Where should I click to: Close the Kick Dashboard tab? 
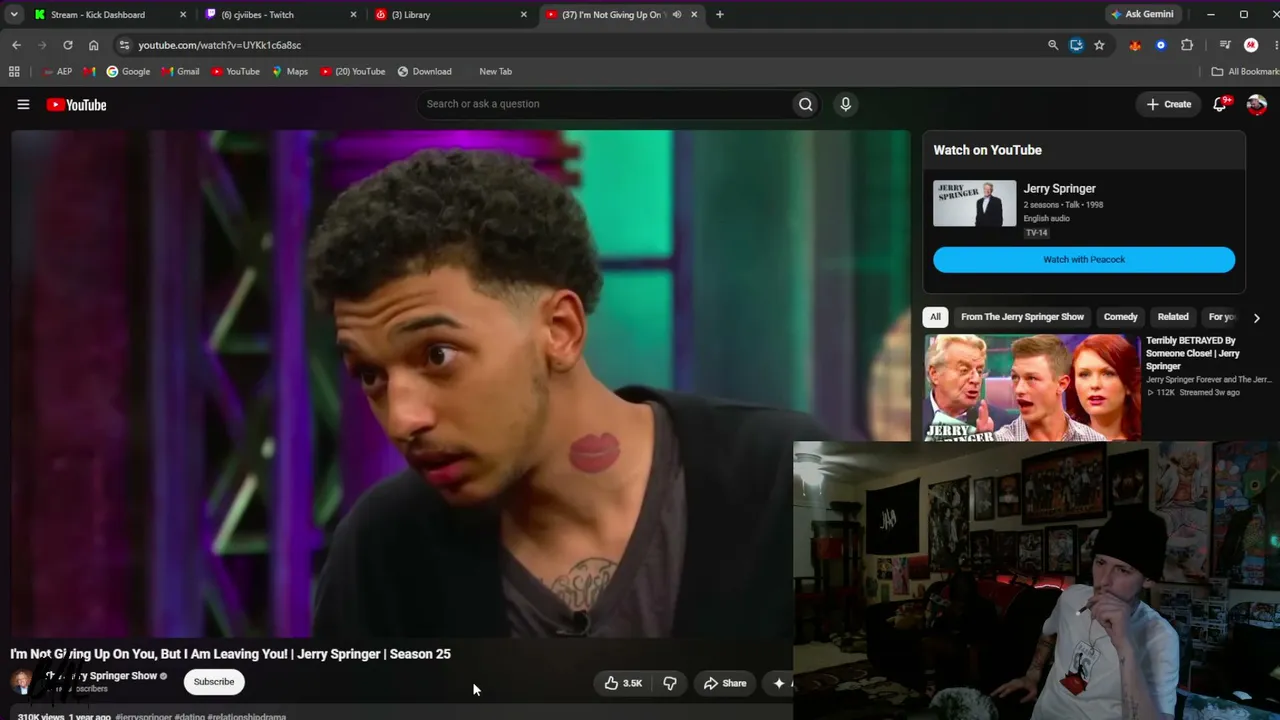point(183,15)
